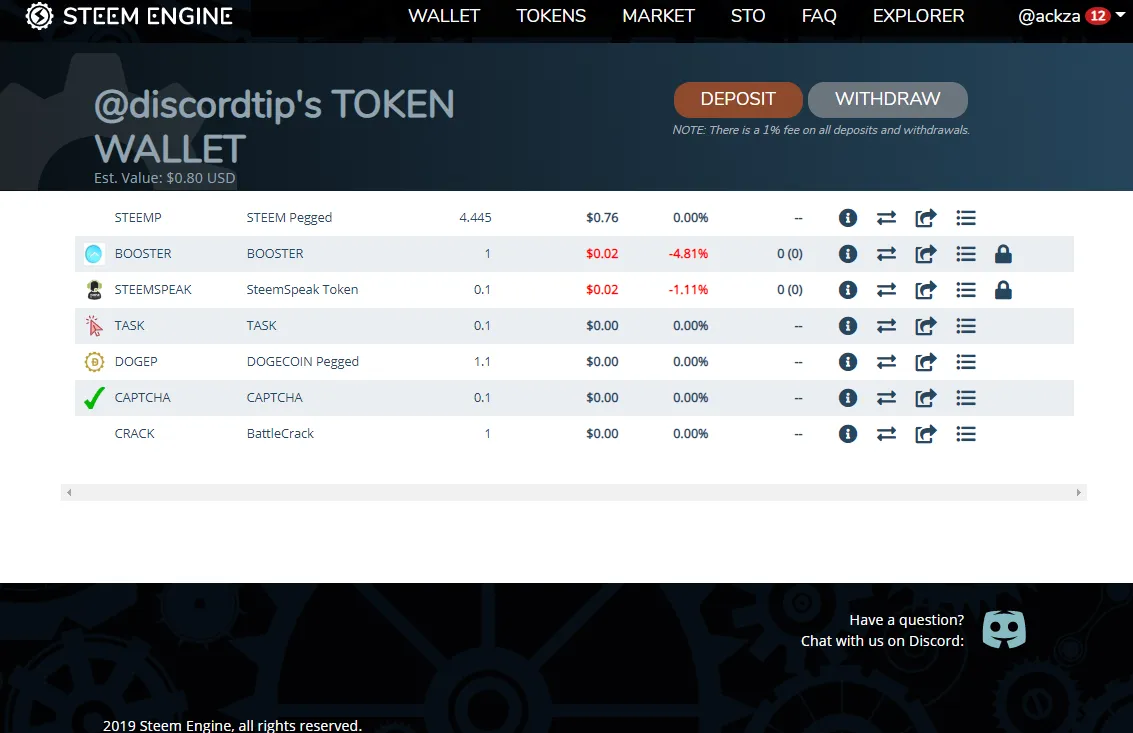This screenshot has height=733, width=1133.
Task: Trade TASK using the exchange arrows
Action: click(887, 326)
